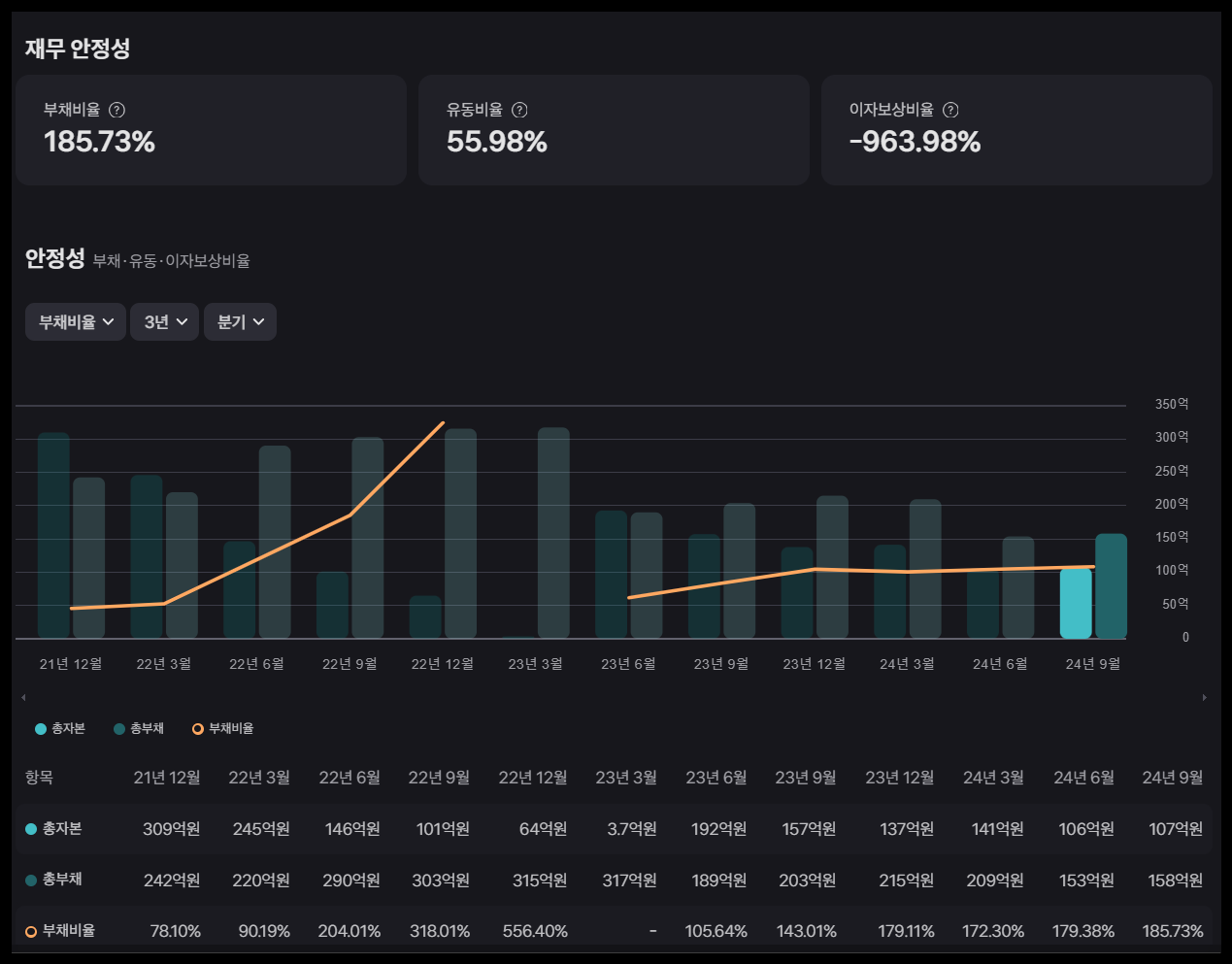Click the 총부채 row color dot in the table

coord(31,881)
